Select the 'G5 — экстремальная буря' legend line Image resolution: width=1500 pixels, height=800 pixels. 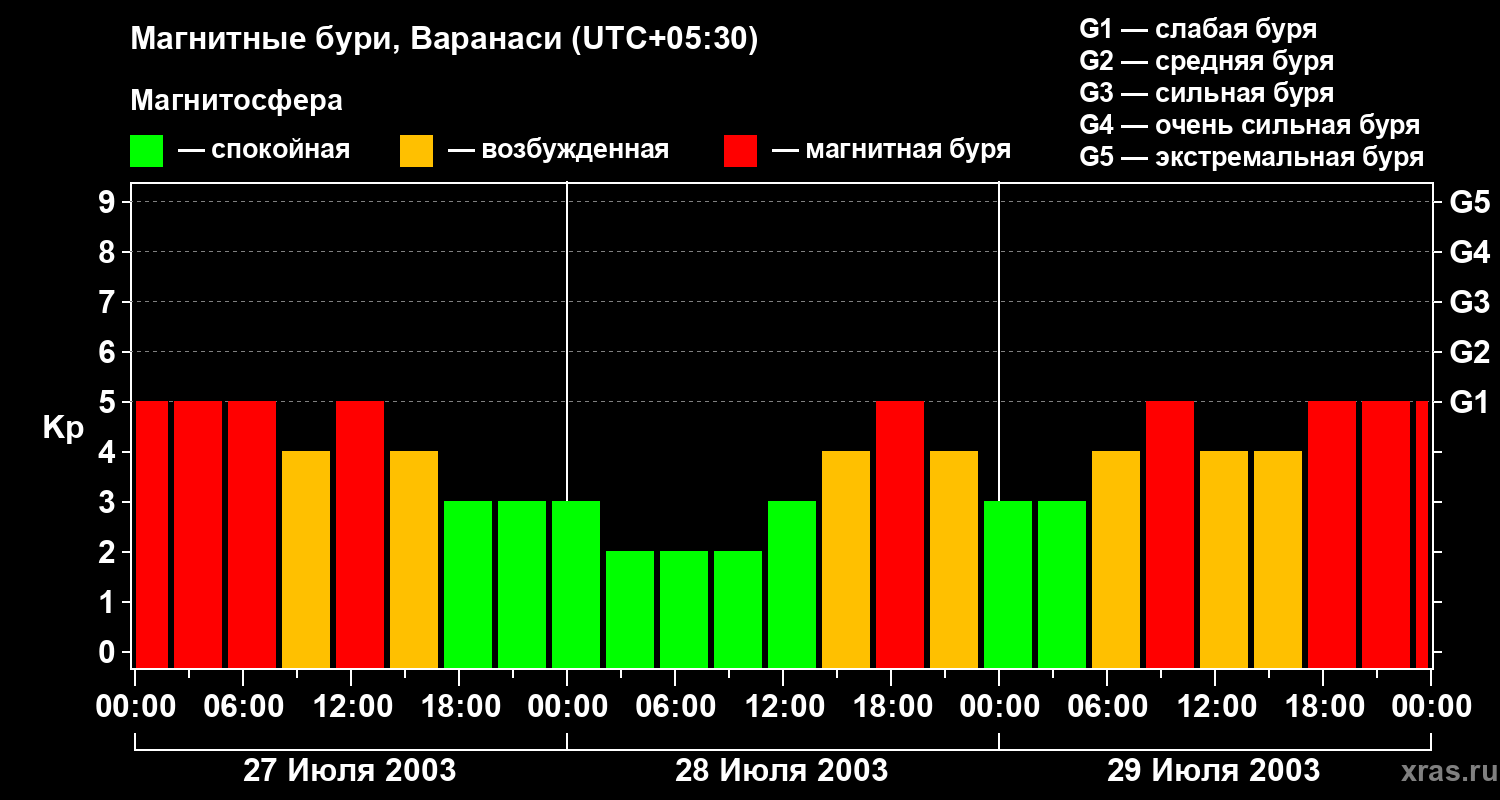pos(1251,157)
